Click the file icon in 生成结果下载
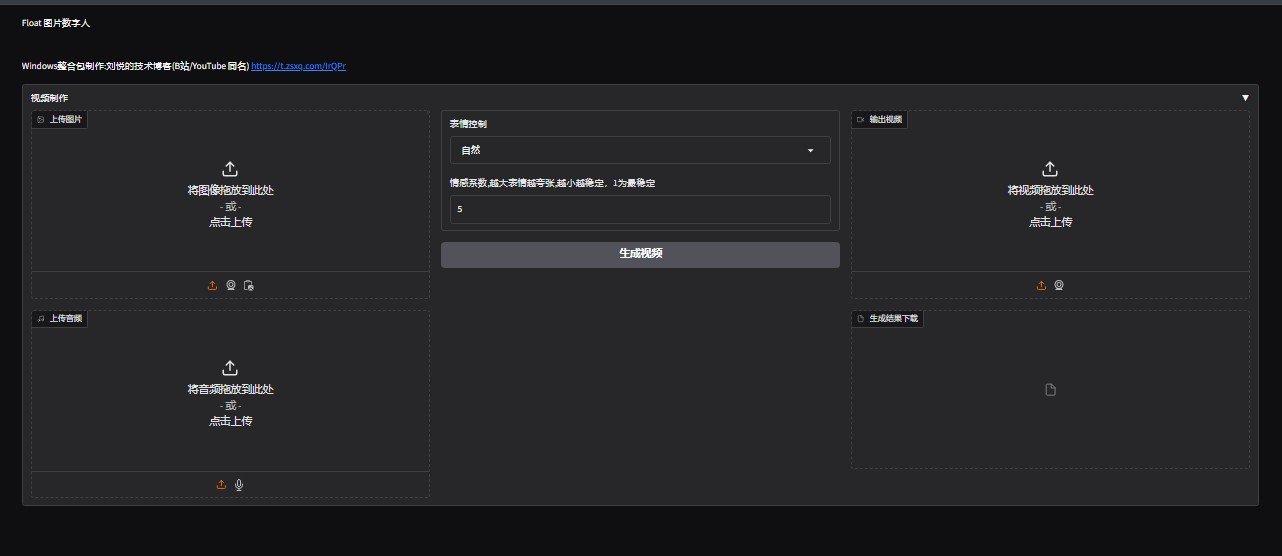The height and width of the screenshot is (556, 1282). pyautogui.click(x=1050, y=390)
